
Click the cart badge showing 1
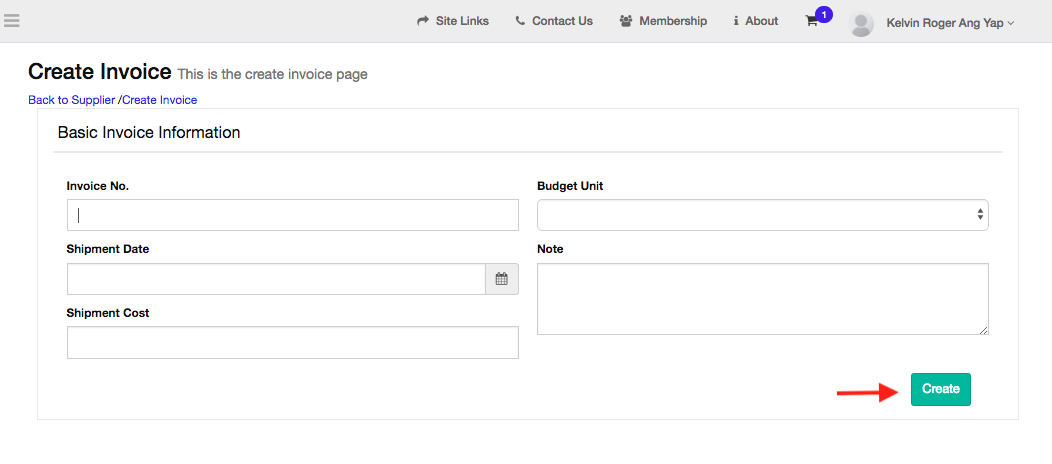(x=824, y=14)
